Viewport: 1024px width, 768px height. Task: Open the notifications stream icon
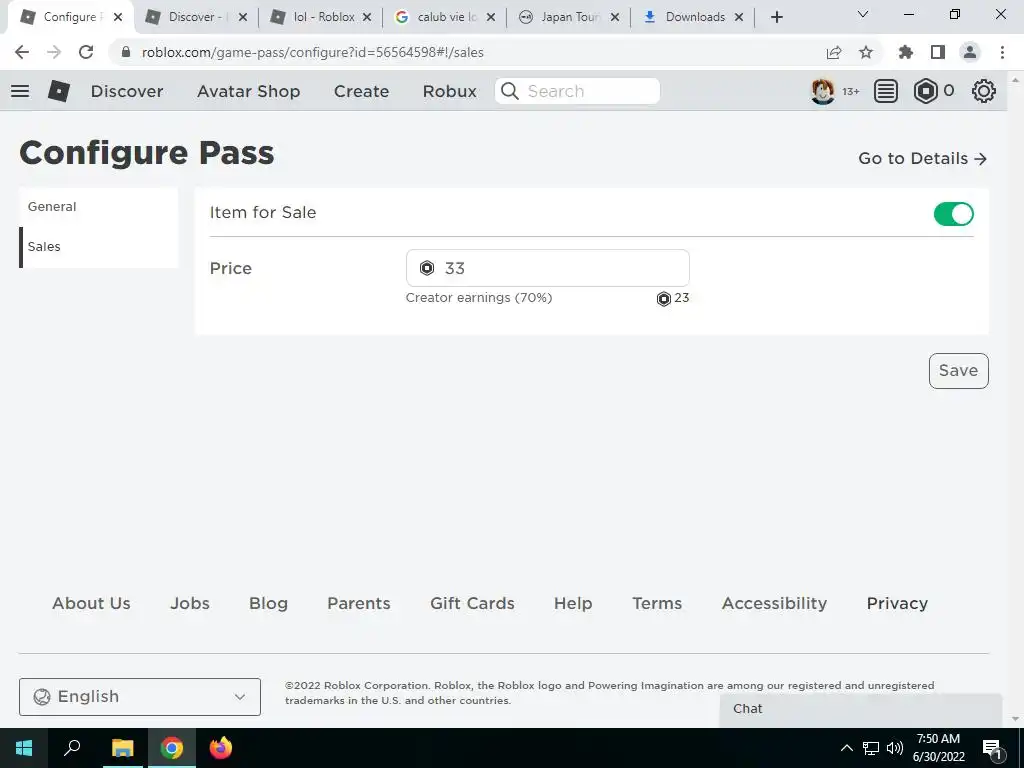pos(886,91)
